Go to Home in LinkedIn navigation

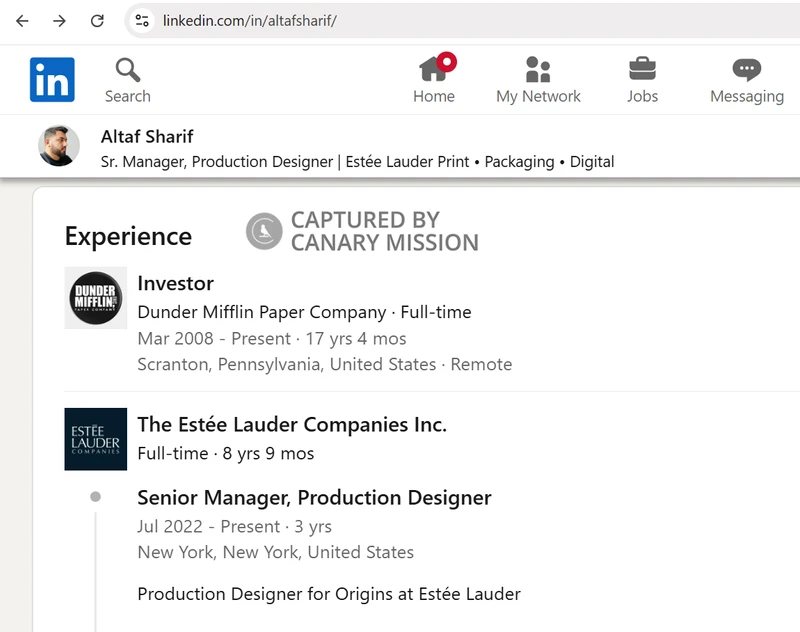(434, 80)
